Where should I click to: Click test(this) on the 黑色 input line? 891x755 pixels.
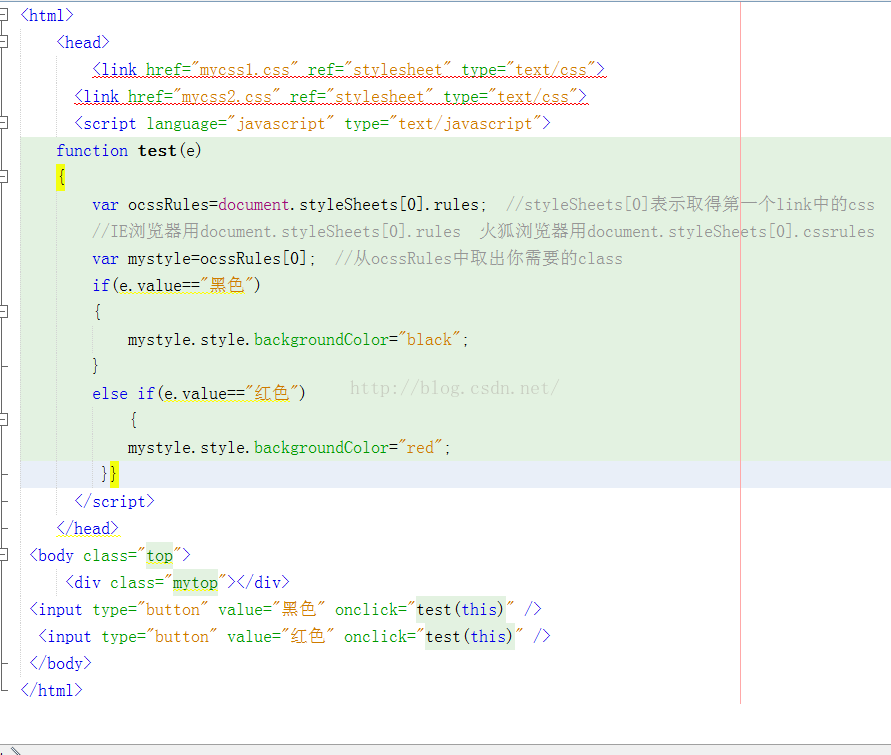460,610
